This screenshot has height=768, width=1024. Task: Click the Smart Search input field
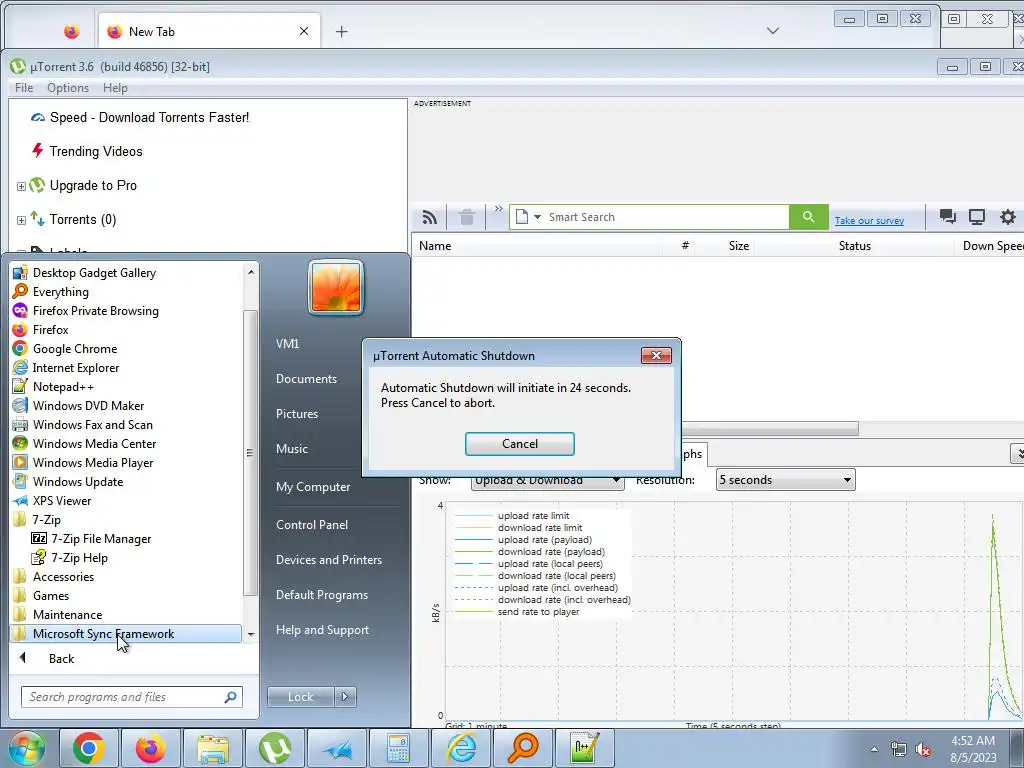666,217
